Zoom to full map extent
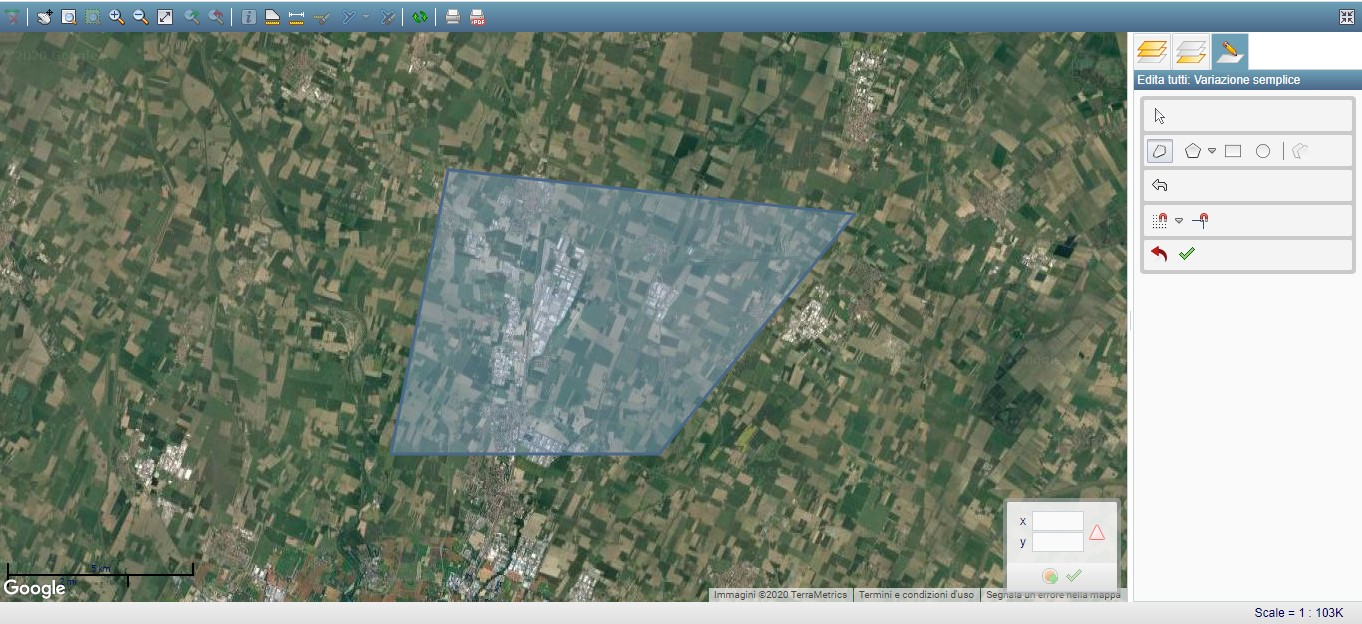1362x624 pixels. point(165,16)
